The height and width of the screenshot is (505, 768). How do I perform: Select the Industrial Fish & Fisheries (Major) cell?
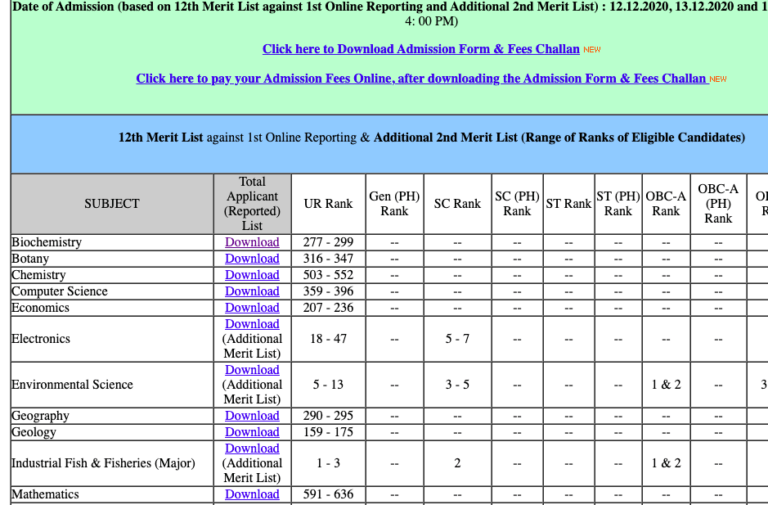tap(112, 463)
